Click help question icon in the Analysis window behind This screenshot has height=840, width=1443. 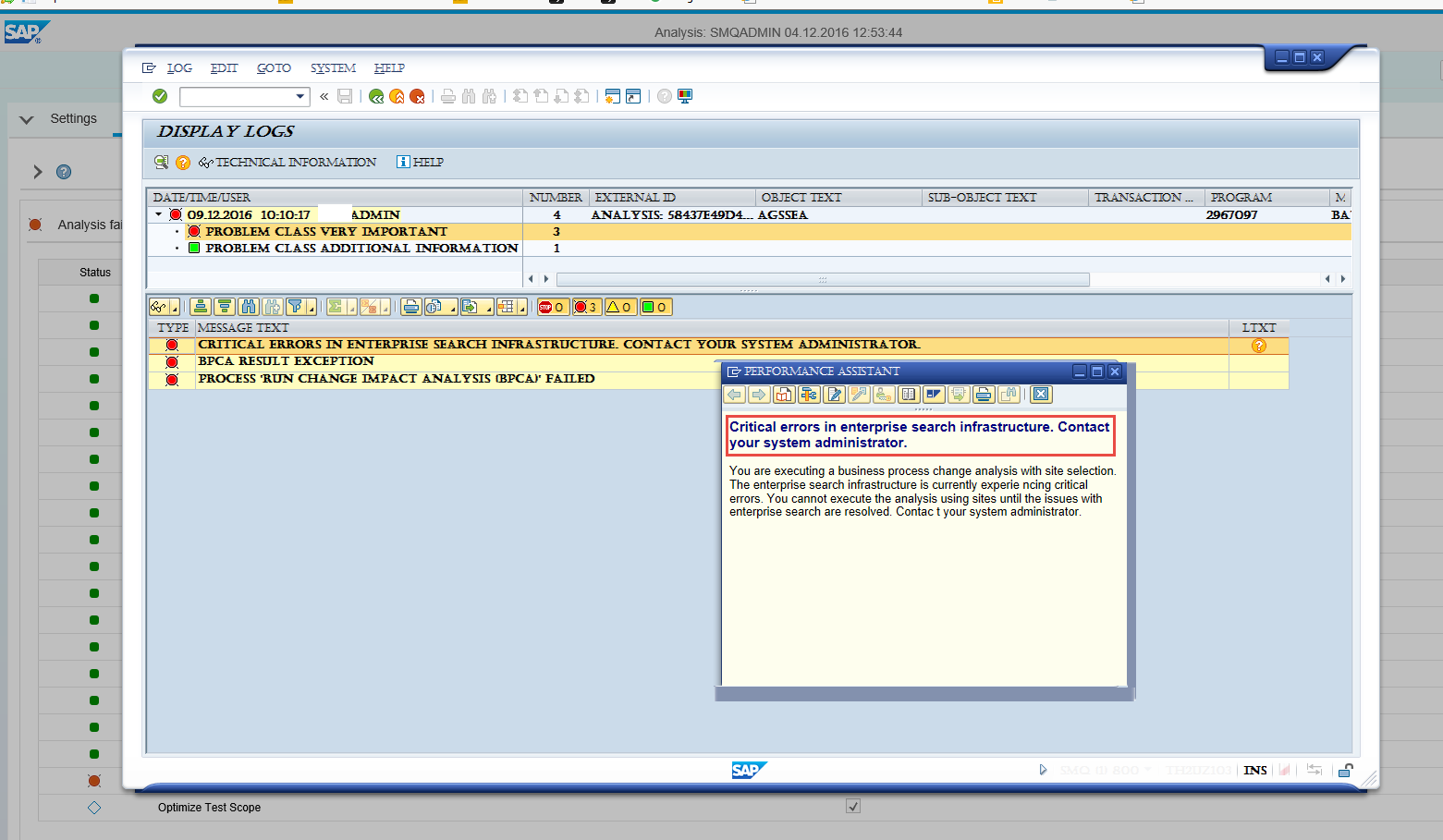coord(64,172)
